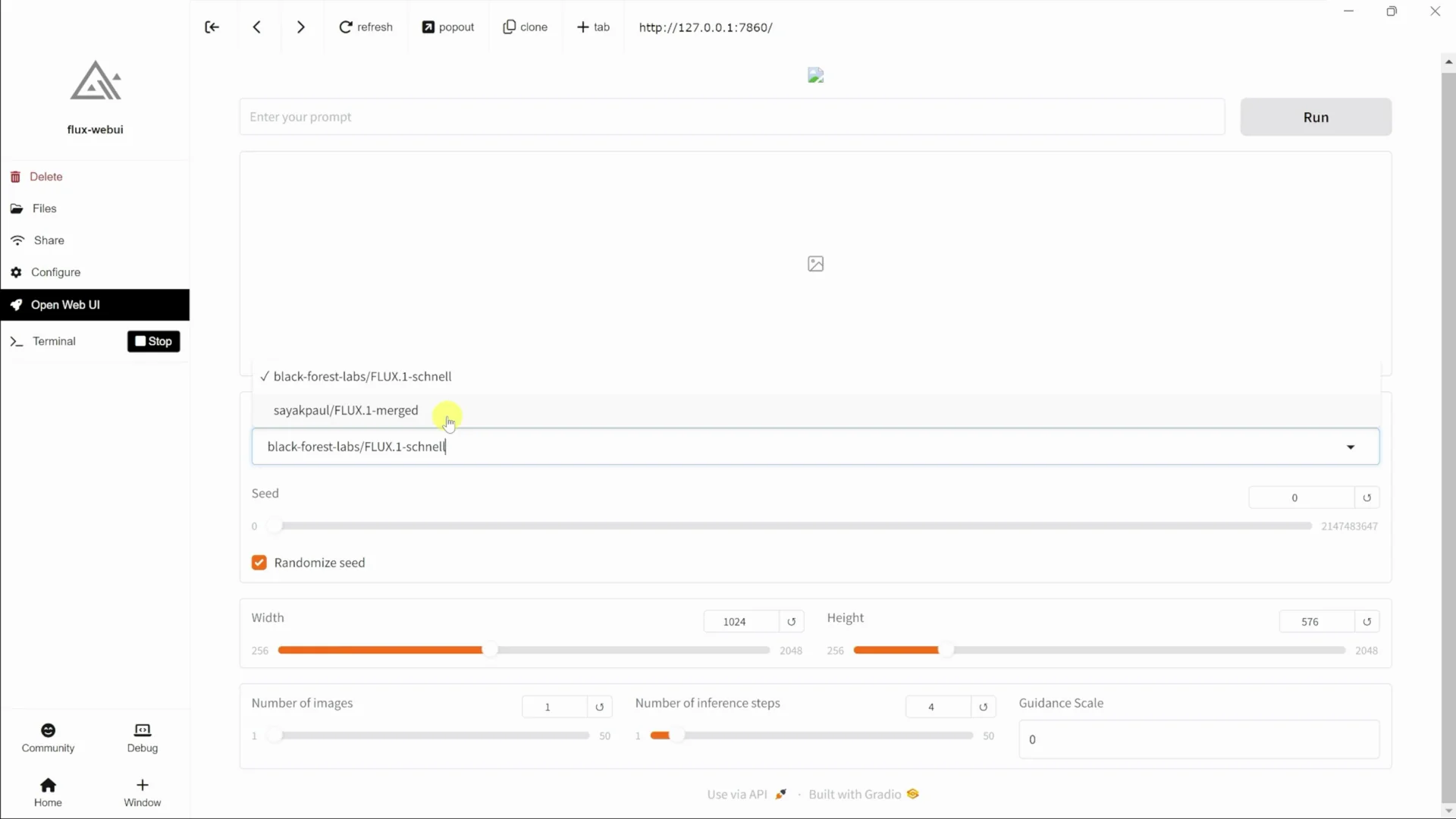
Task: Select the Delete option in sidebar
Action: [46, 176]
